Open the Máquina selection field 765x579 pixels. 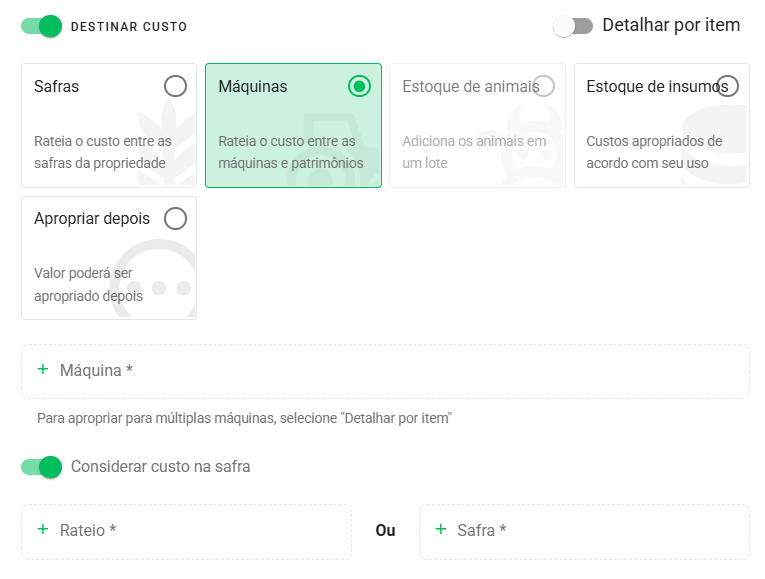(385, 372)
